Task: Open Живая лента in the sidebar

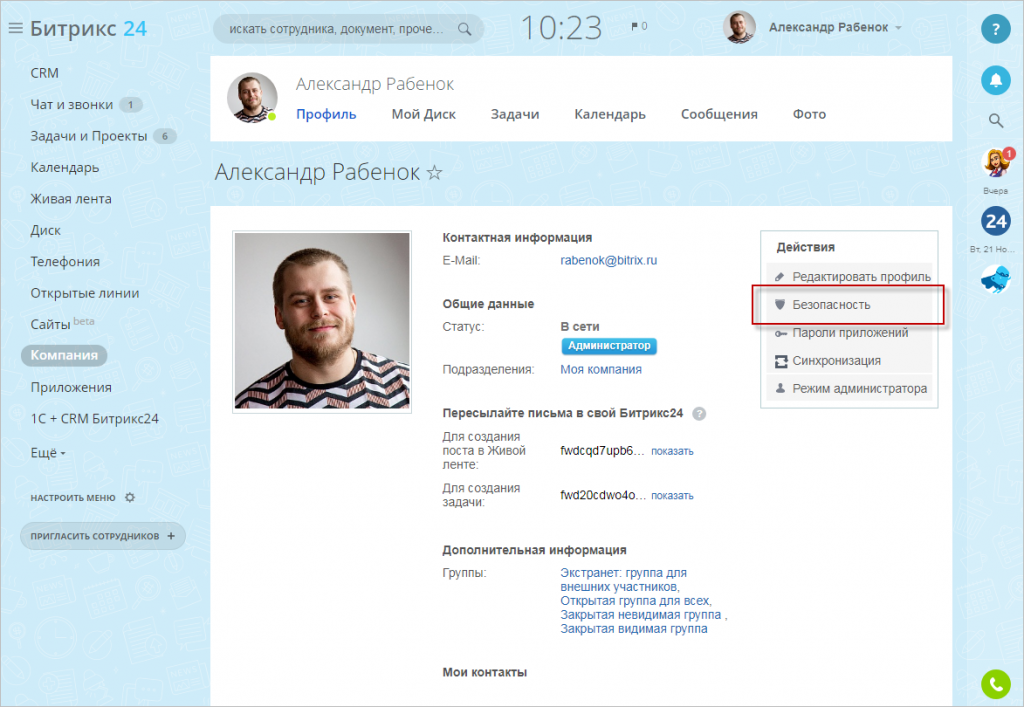Action: click(71, 198)
